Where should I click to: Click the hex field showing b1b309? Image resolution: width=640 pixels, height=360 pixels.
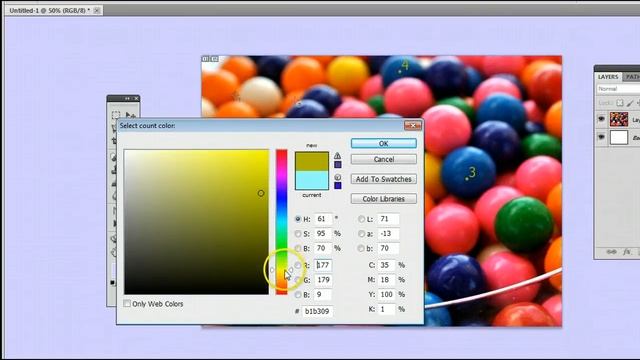318,311
